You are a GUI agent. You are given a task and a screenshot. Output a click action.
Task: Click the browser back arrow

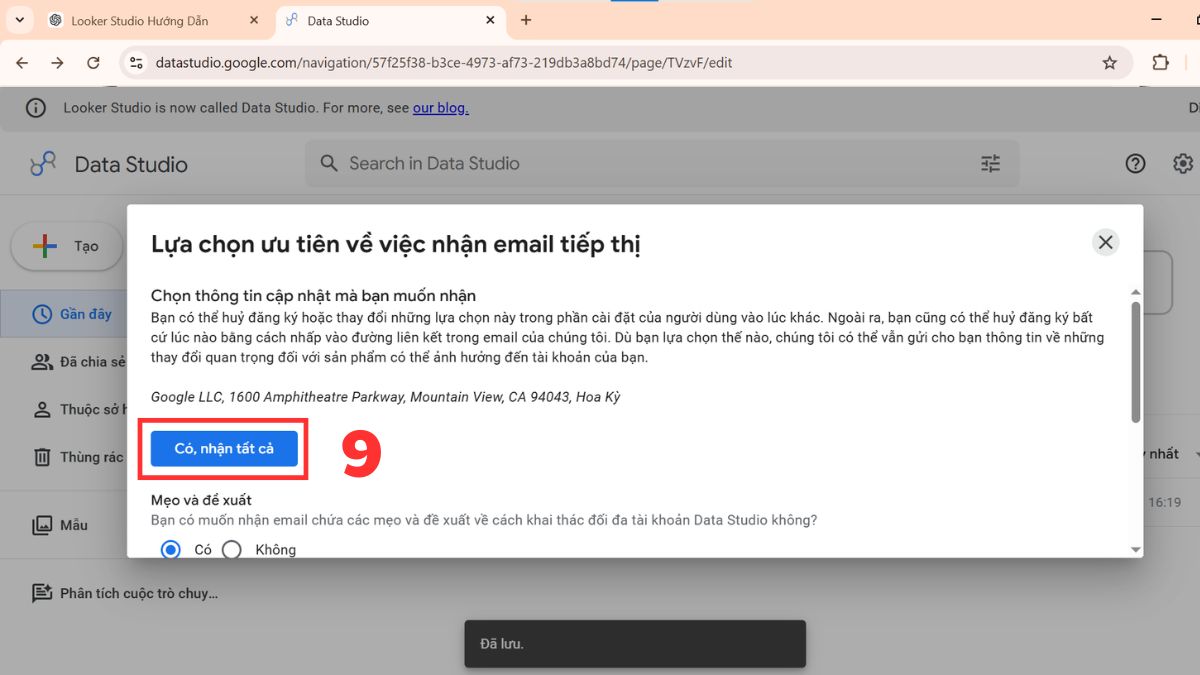(22, 62)
